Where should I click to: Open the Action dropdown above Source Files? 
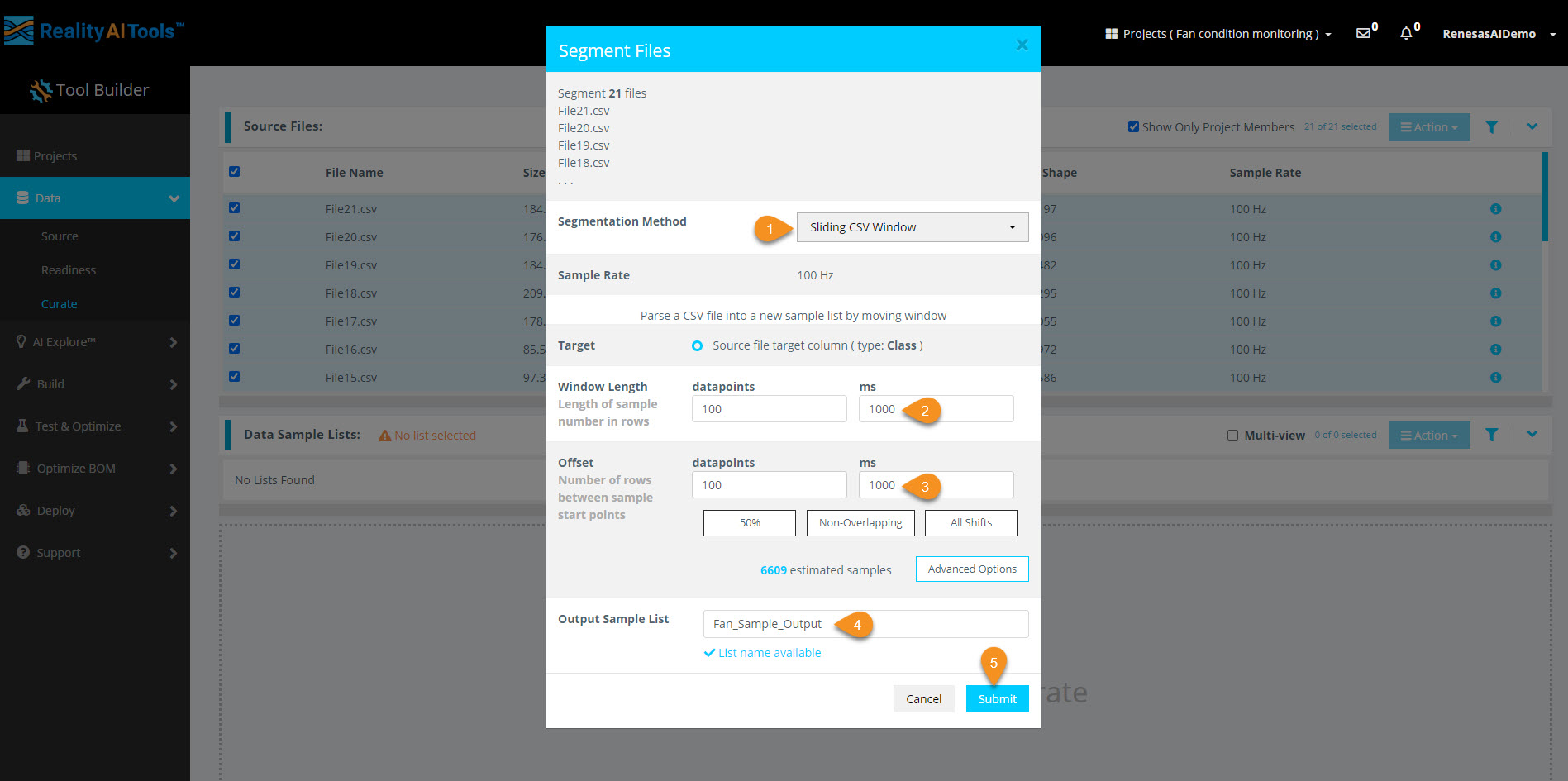[1428, 126]
